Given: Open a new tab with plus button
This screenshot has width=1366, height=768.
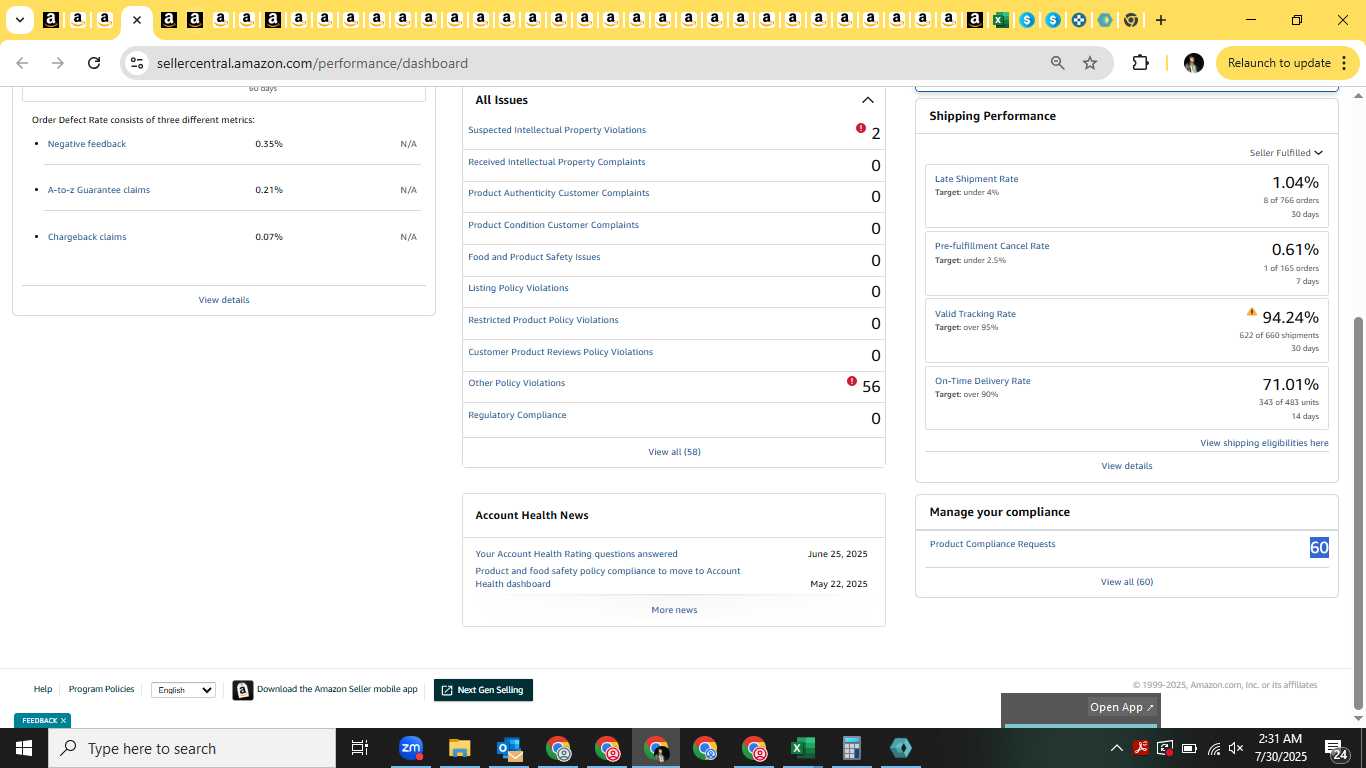Looking at the screenshot, I should (1160, 20).
